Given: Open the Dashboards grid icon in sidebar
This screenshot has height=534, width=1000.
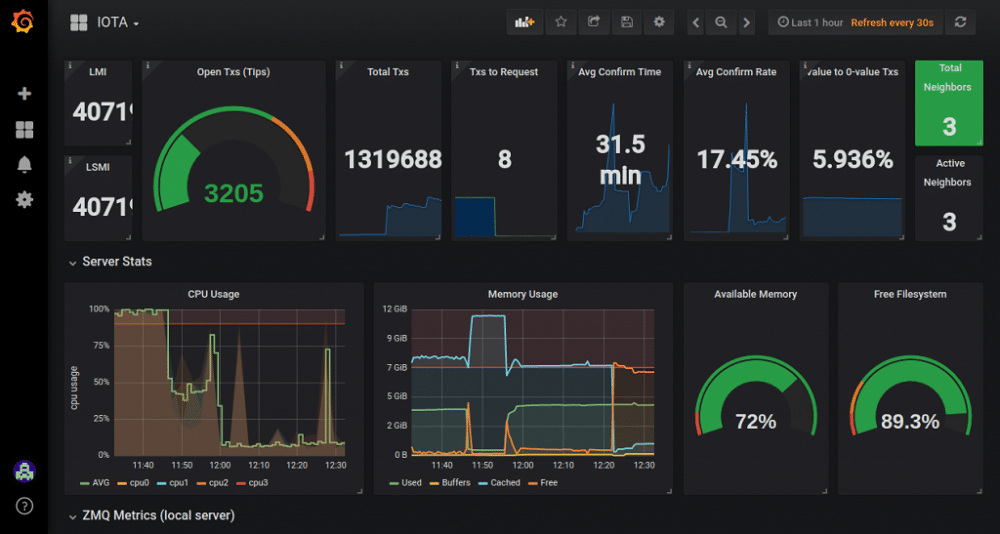Looking at the screenshot, I should (x=24, y=130).
